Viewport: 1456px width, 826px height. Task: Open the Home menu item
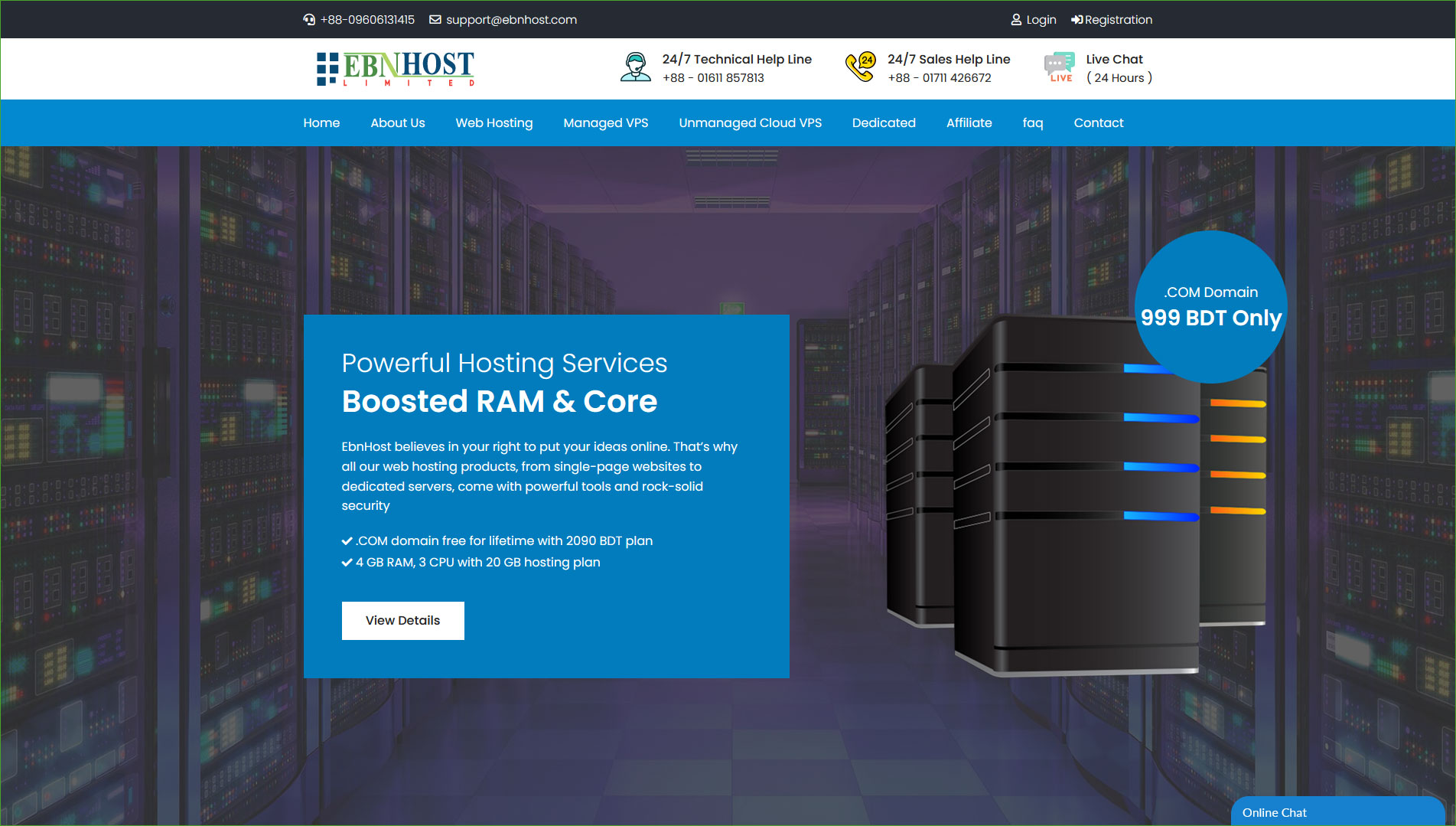[321, 122]
